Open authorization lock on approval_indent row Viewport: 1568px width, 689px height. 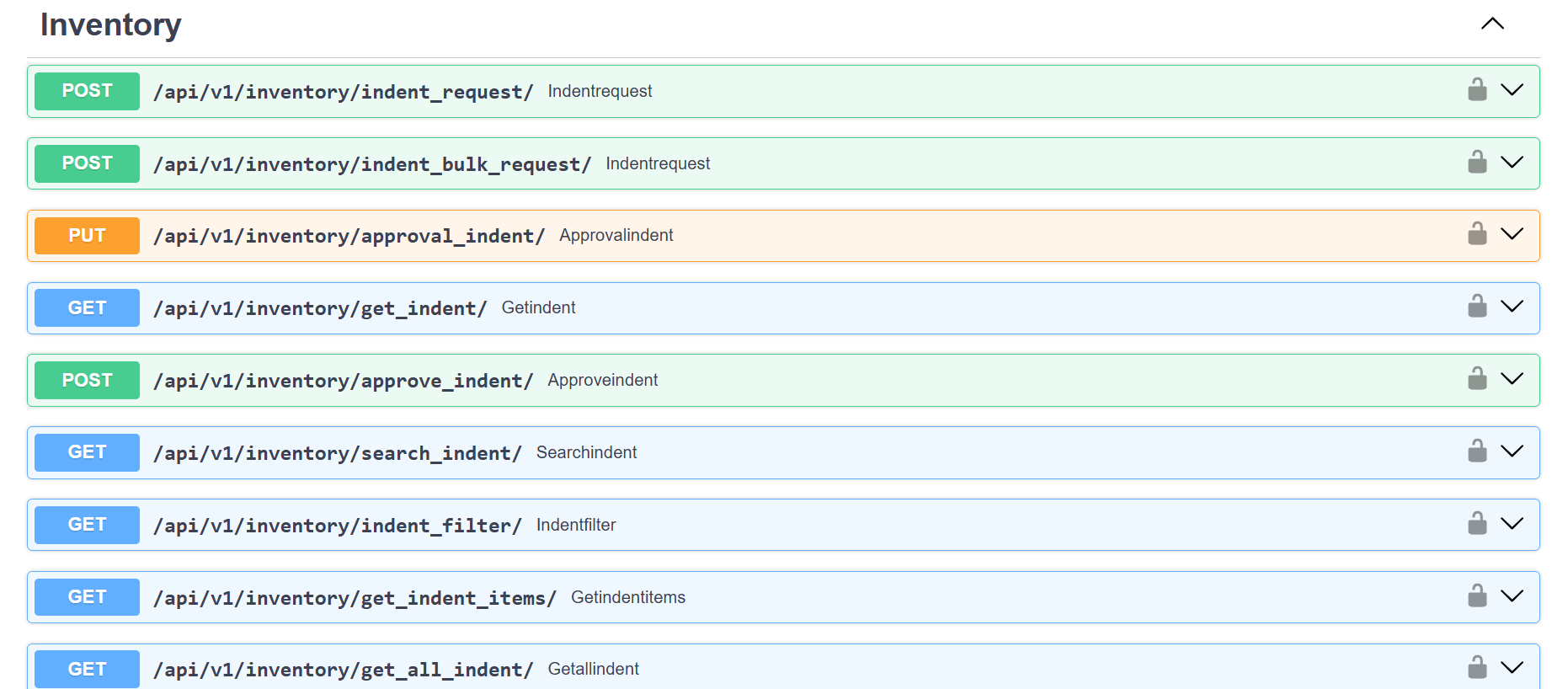point(1477,233)
